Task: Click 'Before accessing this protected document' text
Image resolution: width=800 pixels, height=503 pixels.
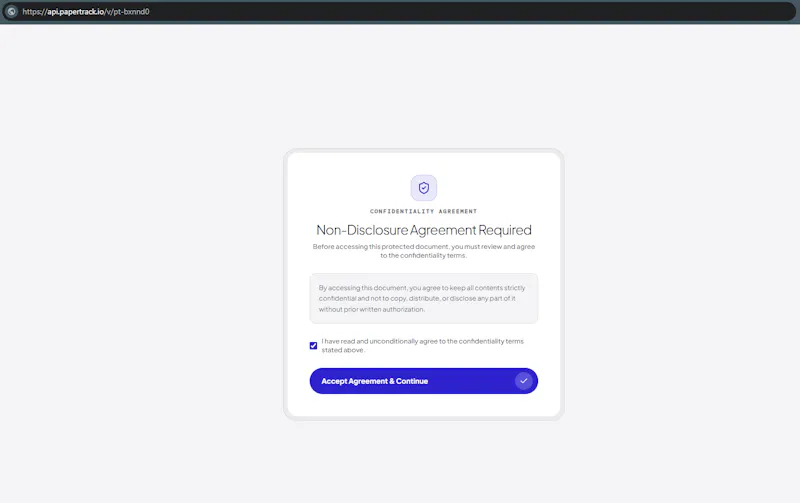Action: [423, 251]
